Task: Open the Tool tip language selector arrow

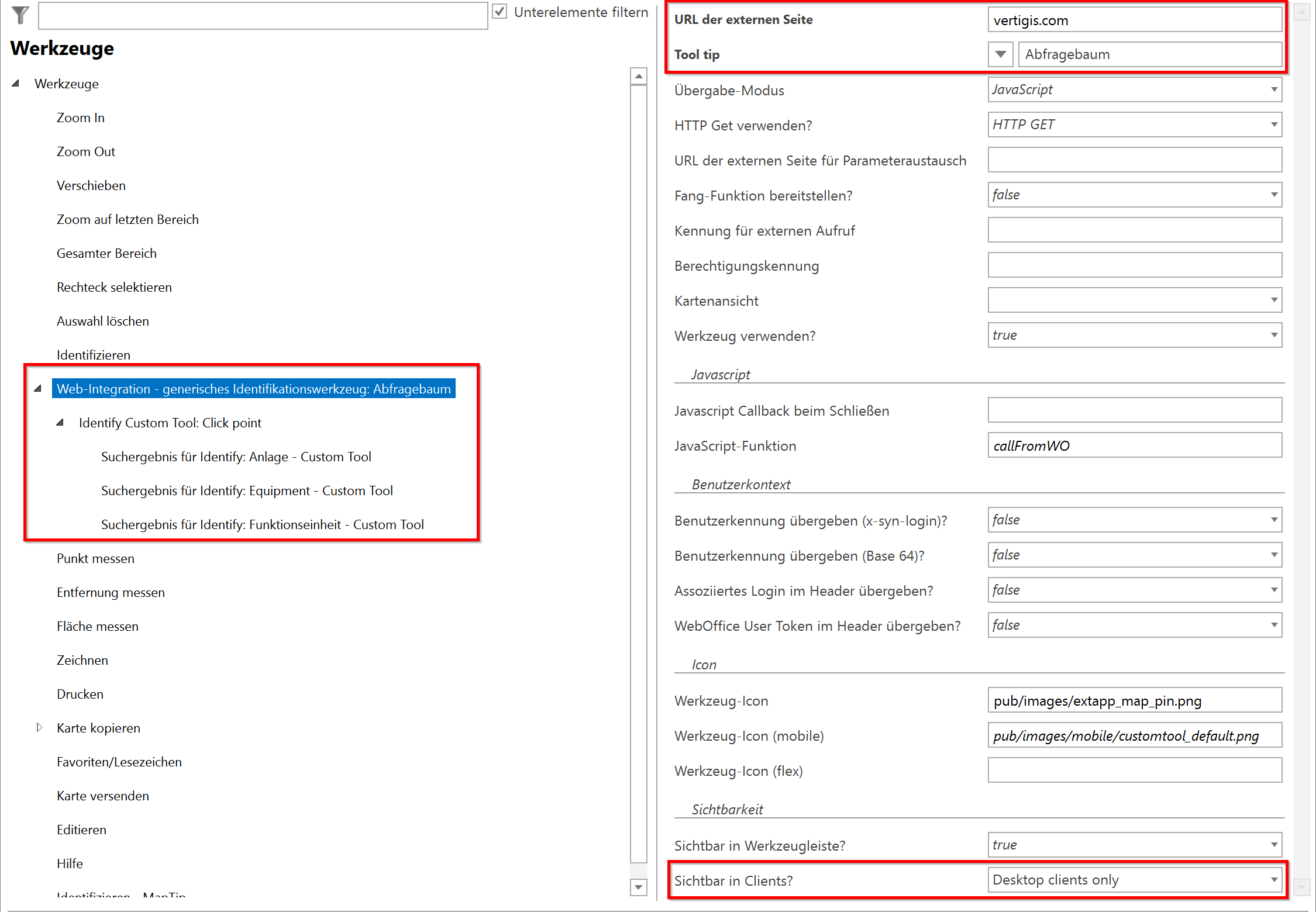Action: tap(1001, 54)
